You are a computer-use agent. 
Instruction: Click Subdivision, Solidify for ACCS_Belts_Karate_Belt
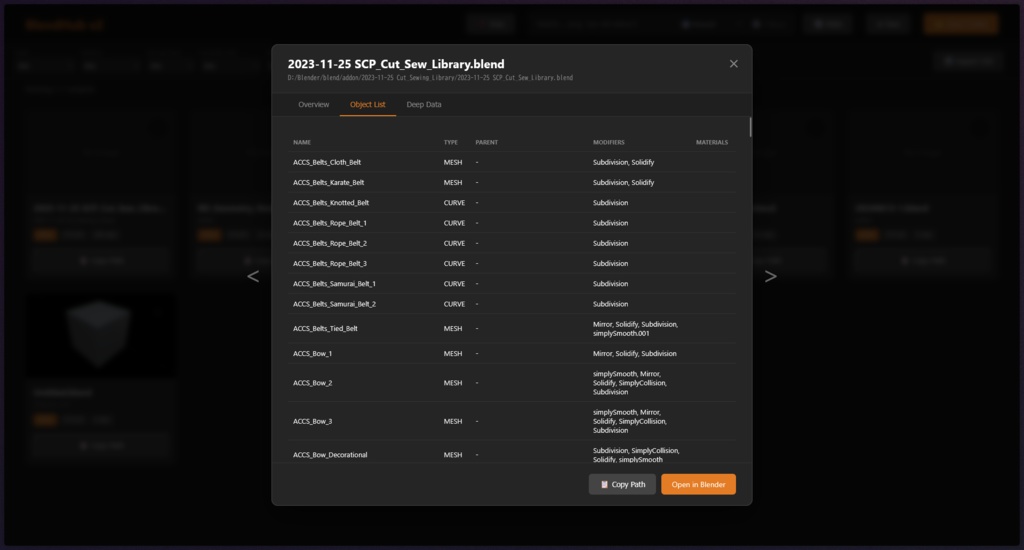(624, 182)
